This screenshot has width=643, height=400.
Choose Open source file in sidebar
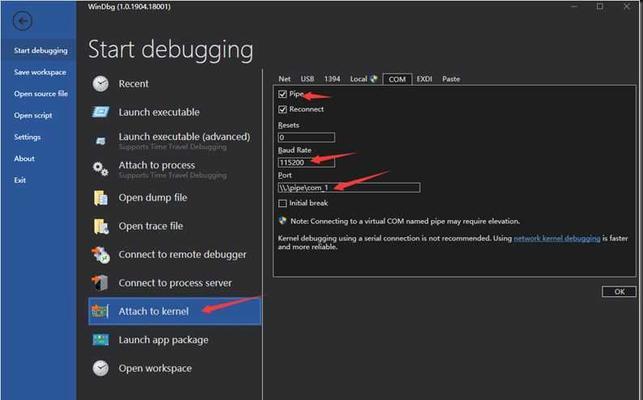(x=41, y=94)
